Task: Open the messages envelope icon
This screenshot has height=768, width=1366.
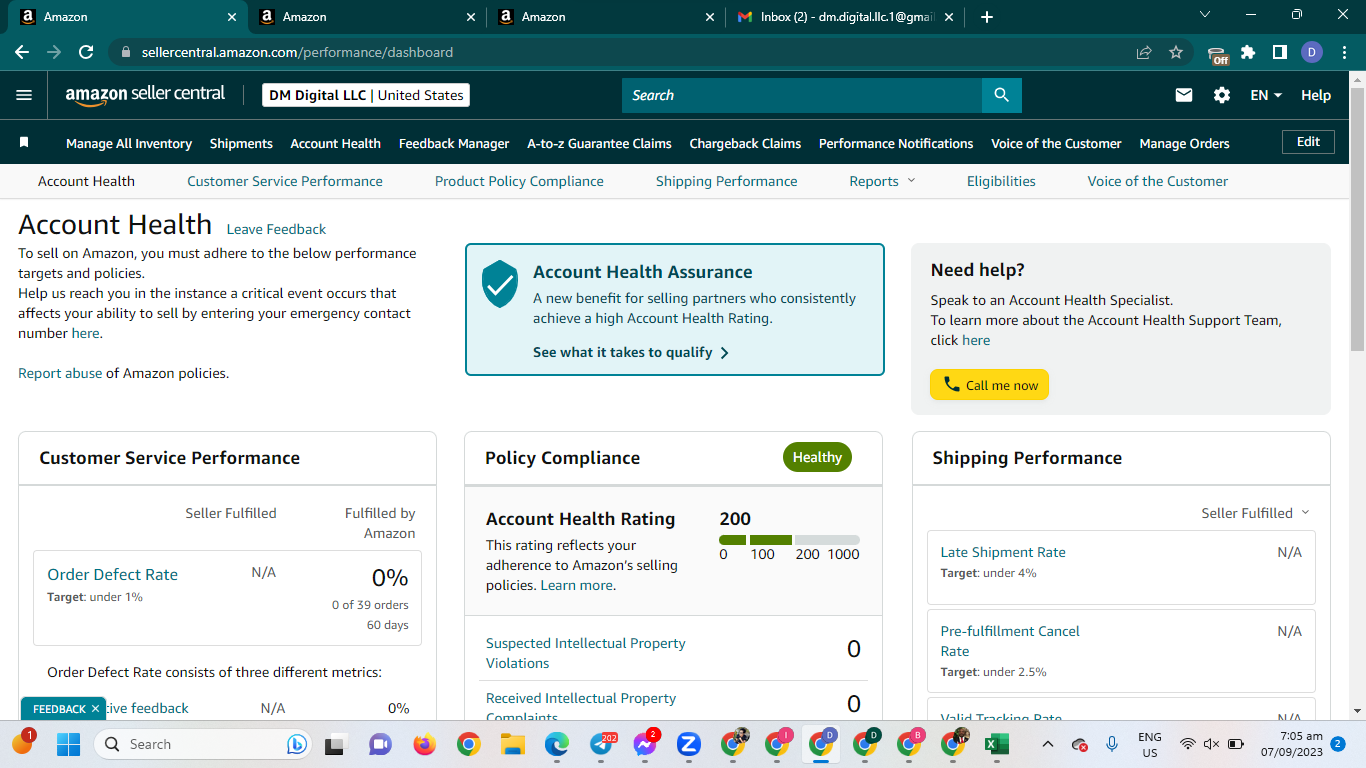Action: (1184, 95)
